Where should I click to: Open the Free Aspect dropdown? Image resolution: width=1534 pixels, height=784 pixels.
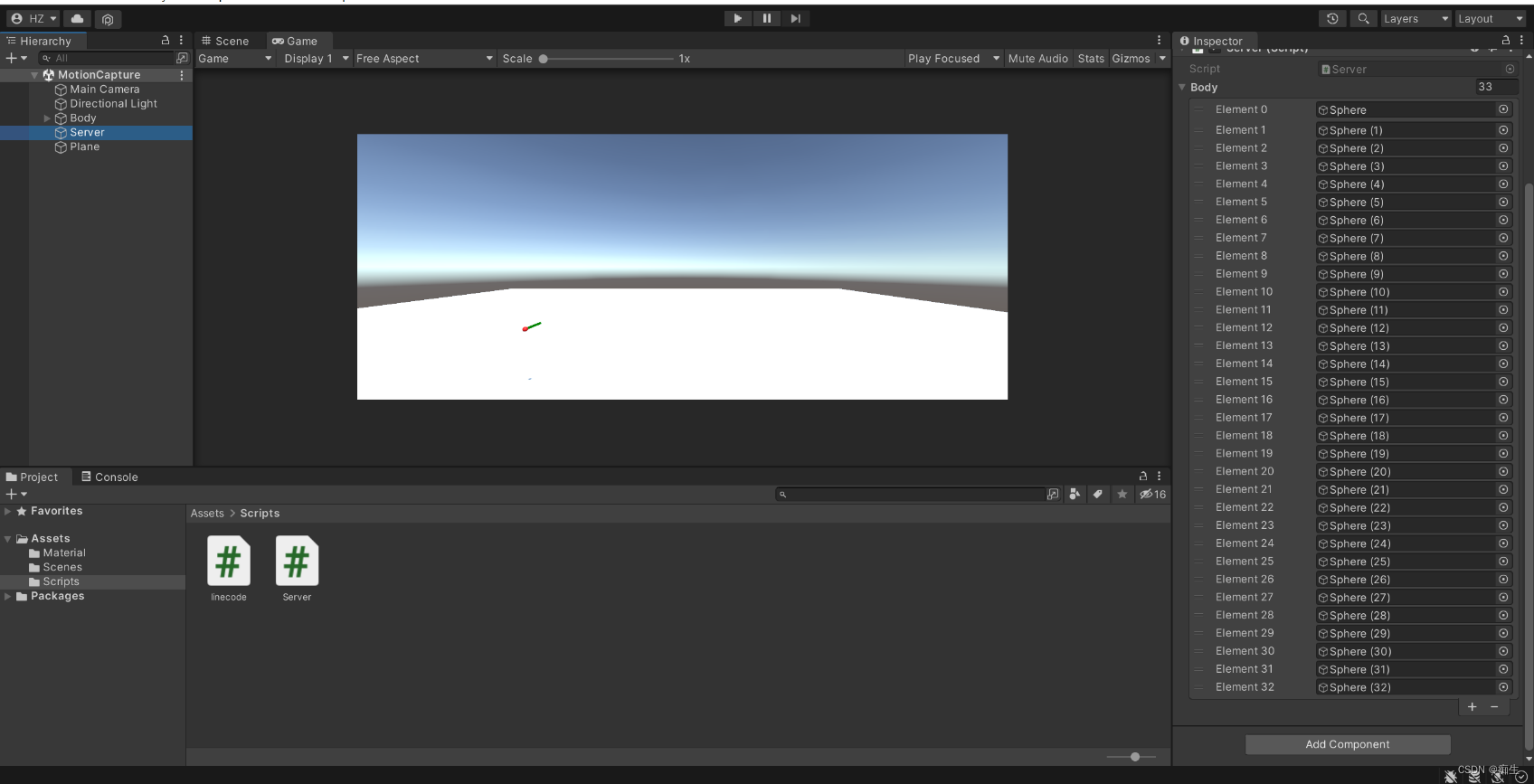pos(424,59)
